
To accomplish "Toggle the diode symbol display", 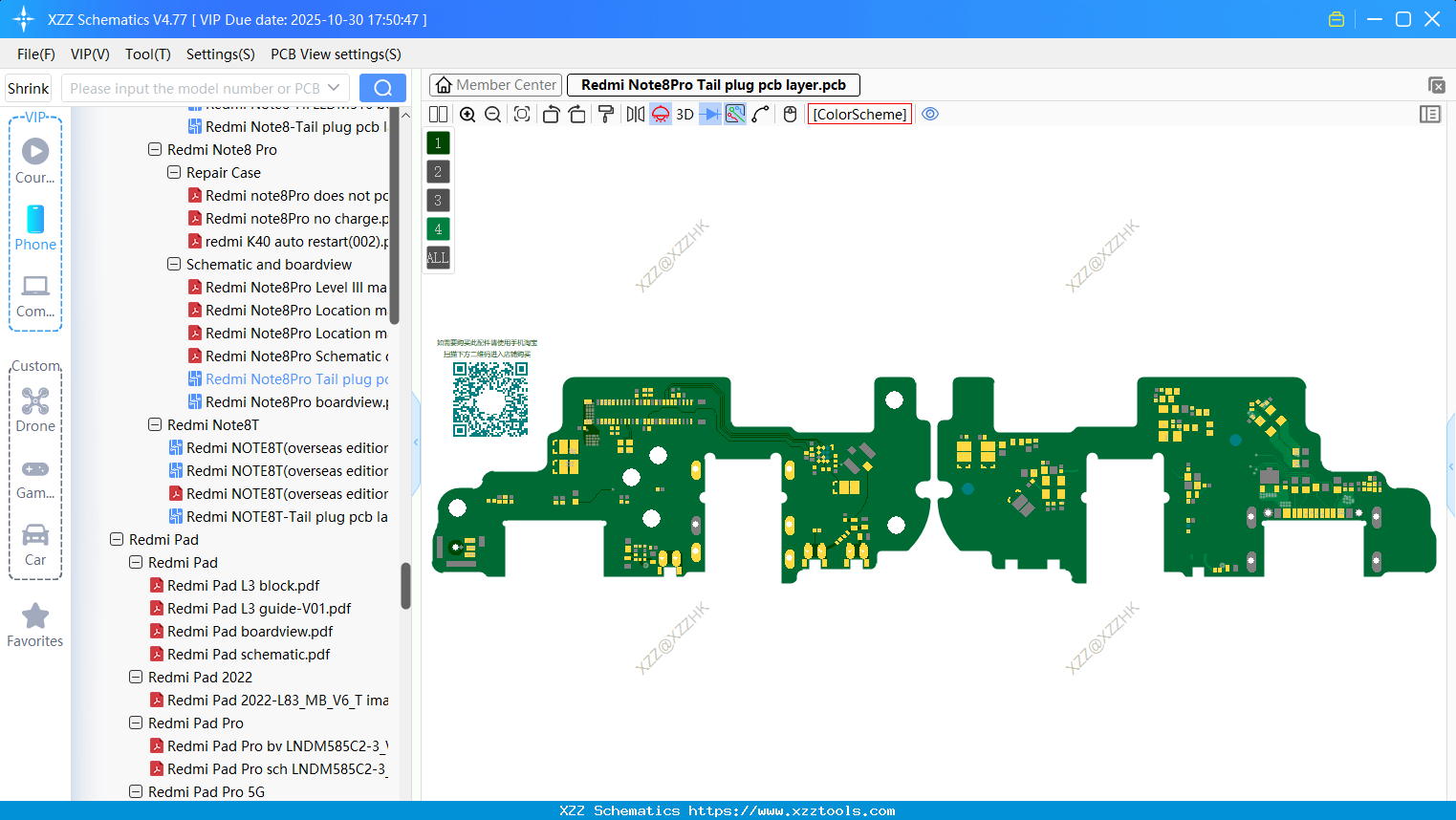I will coord(710,115).
